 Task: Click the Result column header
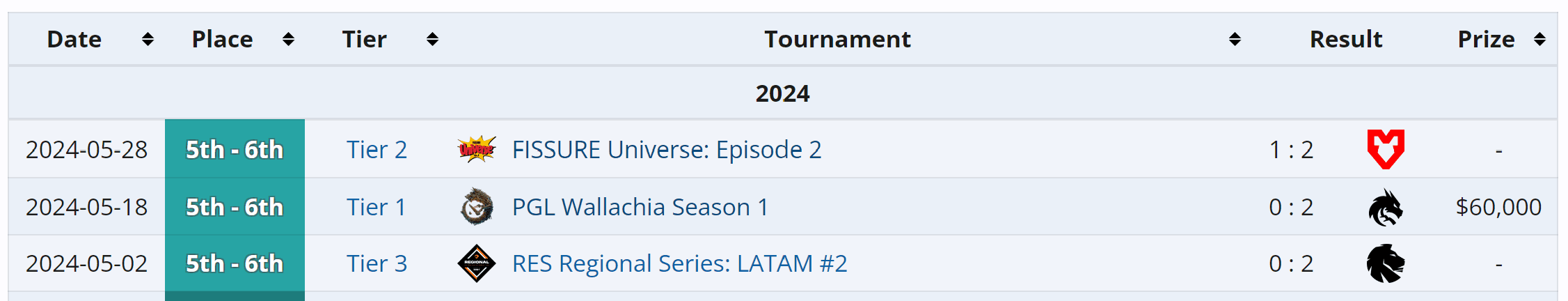click(1345, 39)
